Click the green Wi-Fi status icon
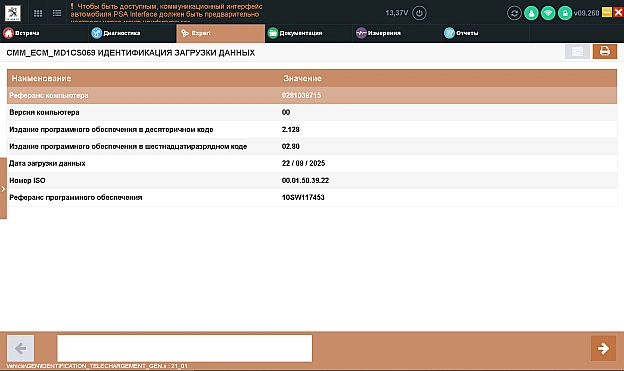 [x=548, y=13]
